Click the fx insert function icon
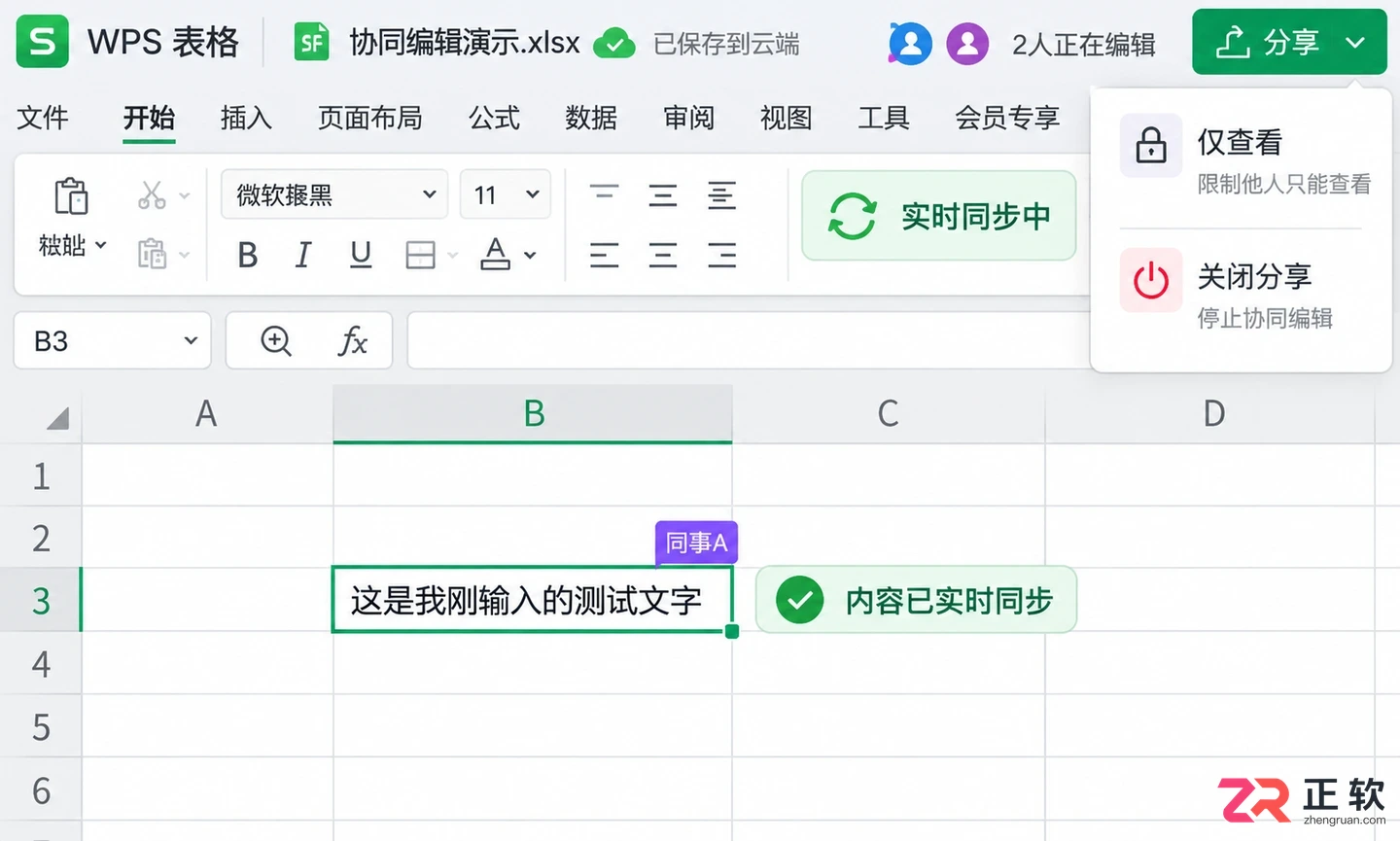 (352, 341)
